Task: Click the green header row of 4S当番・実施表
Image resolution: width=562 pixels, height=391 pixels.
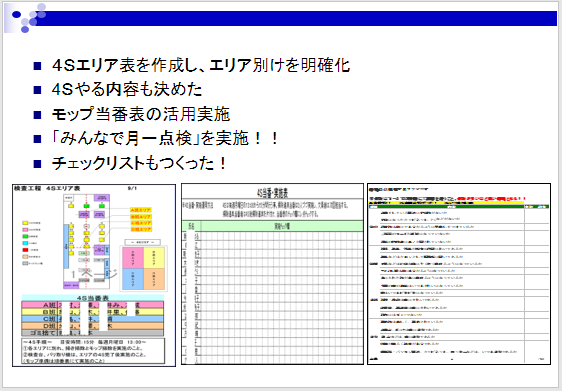Action: pos(272,226)
